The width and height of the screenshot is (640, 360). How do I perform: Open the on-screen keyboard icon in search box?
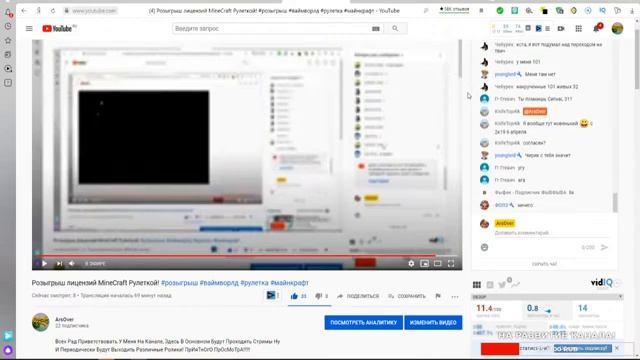pos(376,29)
